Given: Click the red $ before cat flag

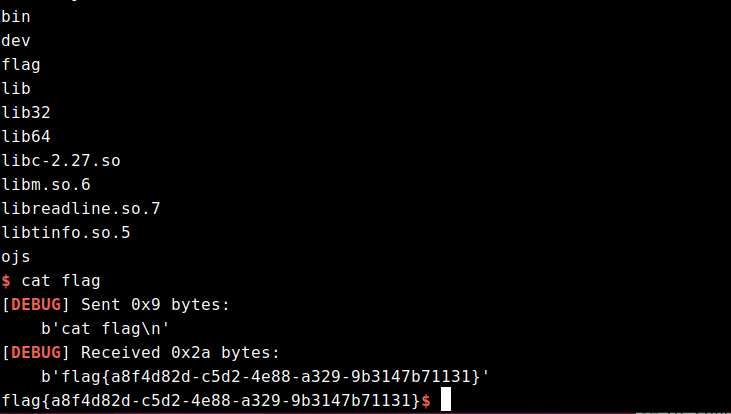Looking at the screenshot, I should [7, 280].
